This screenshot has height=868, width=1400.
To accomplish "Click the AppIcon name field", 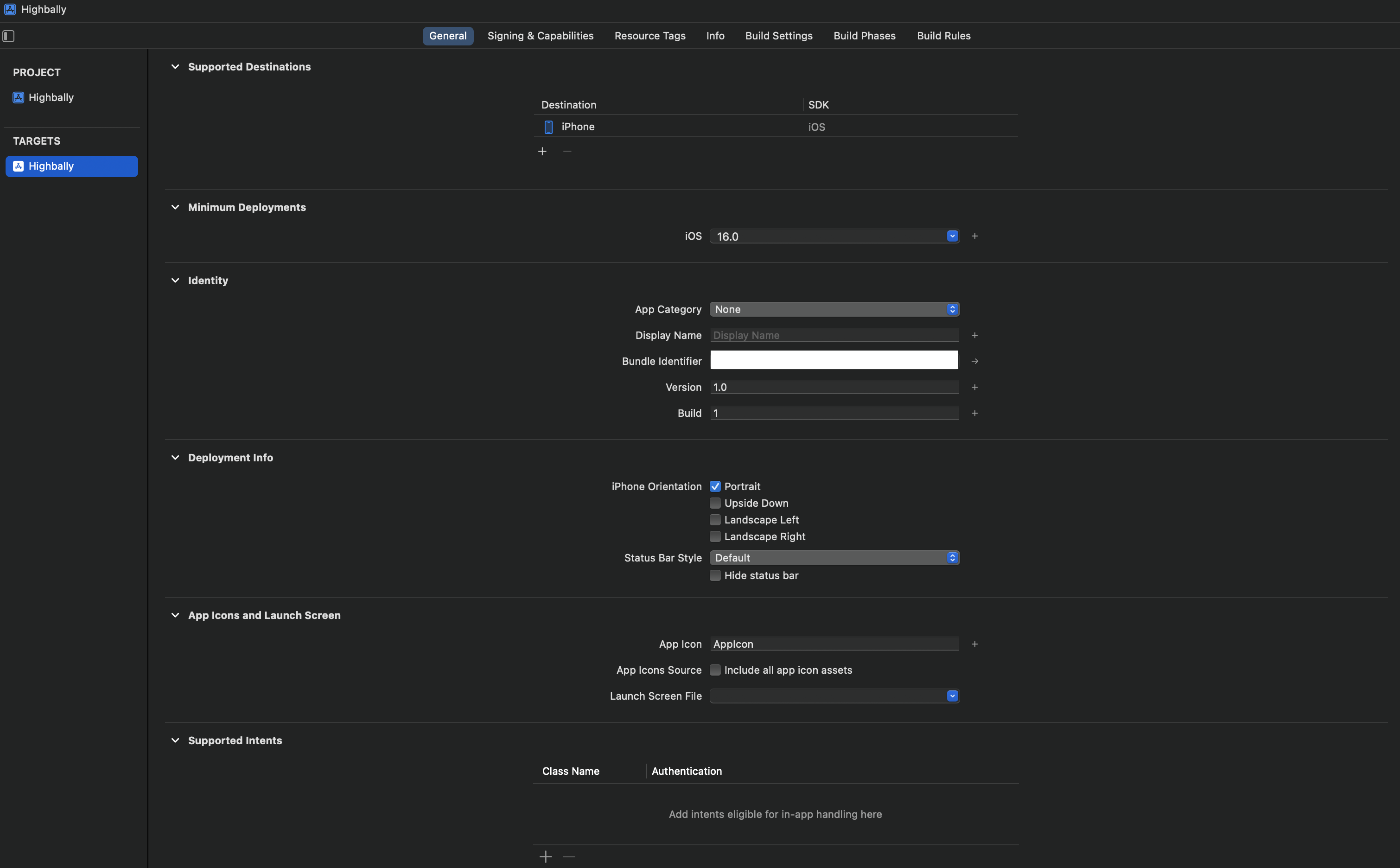I will coord(834,644).
